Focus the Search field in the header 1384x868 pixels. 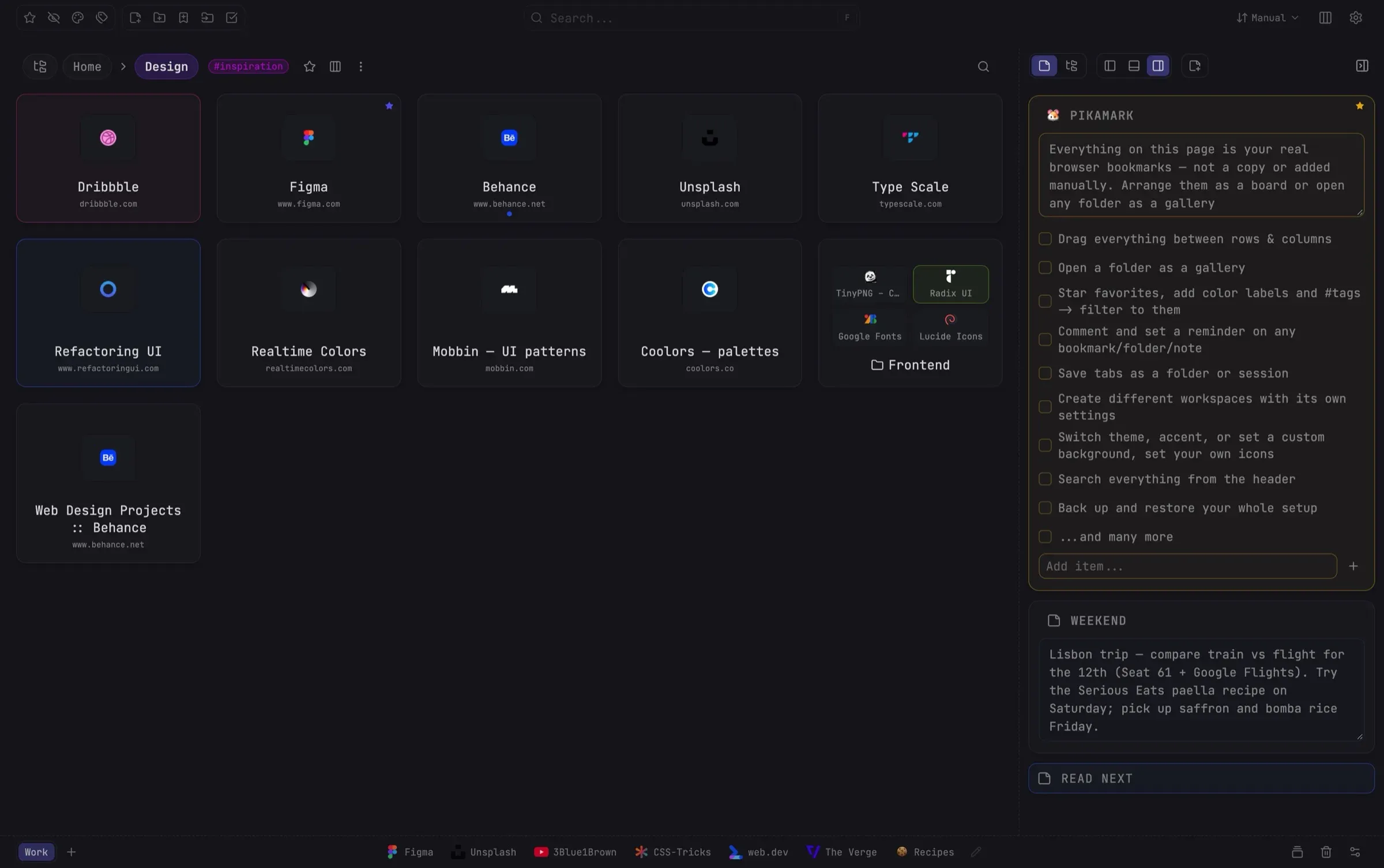click(691, 18)
